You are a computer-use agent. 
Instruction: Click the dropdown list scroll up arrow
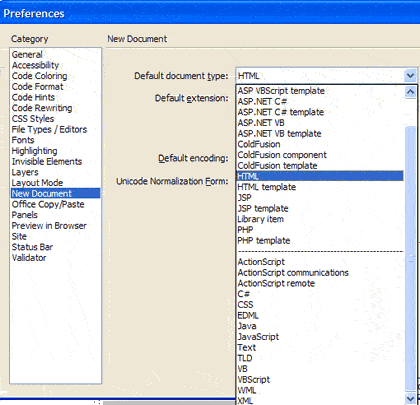(410, 91)
